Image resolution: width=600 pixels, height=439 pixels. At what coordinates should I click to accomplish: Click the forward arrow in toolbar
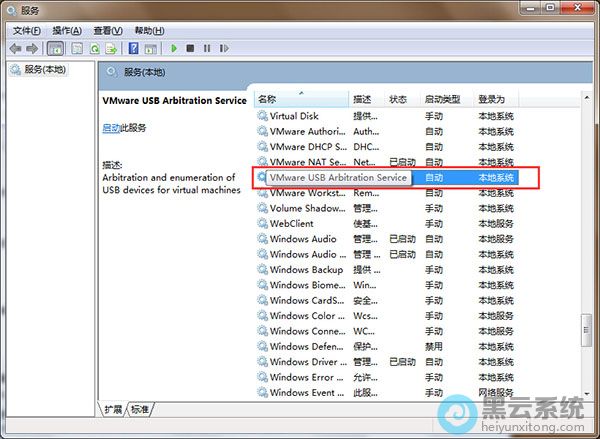click(32, 48)
